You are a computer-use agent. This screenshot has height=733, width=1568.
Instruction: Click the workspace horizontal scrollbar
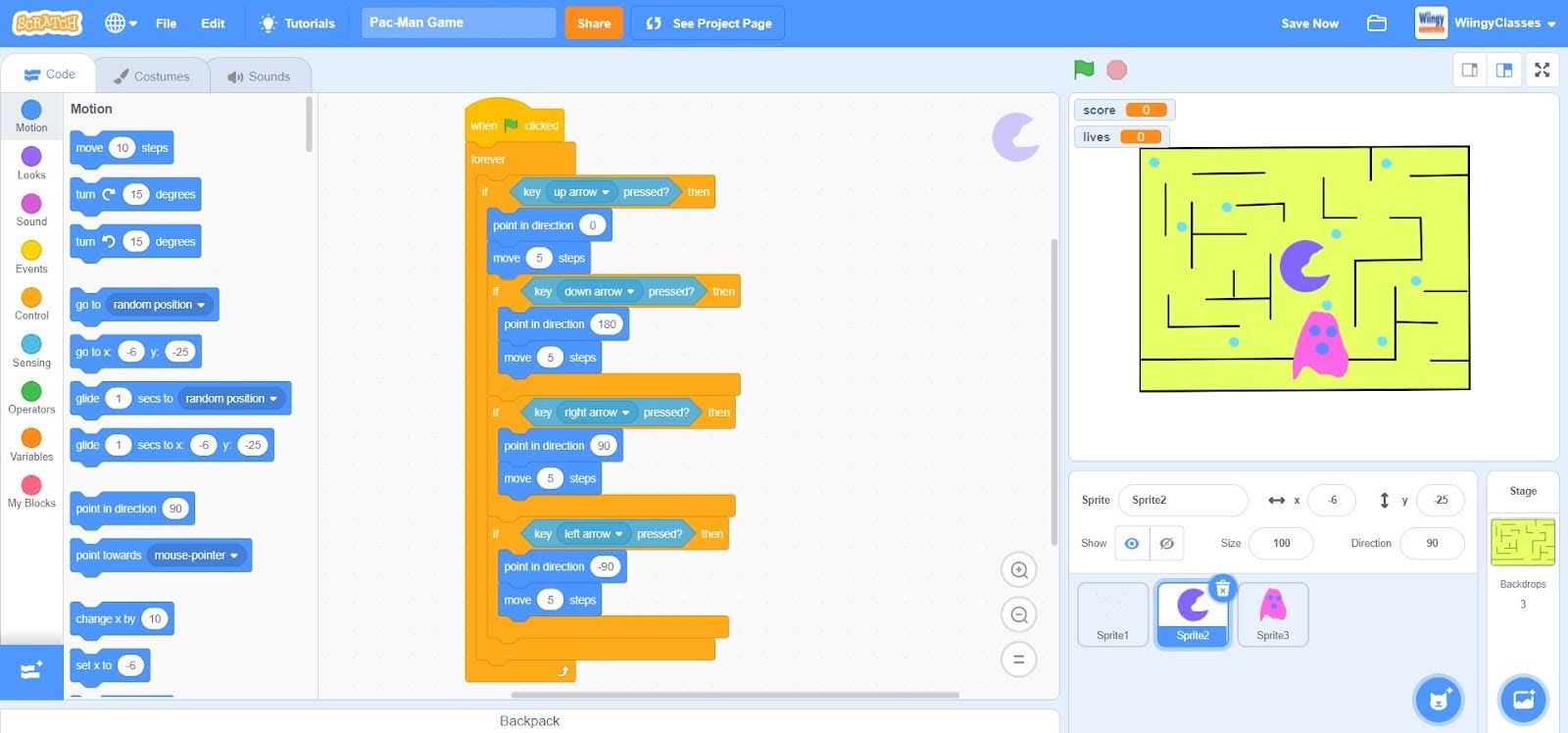click(736, 695)
